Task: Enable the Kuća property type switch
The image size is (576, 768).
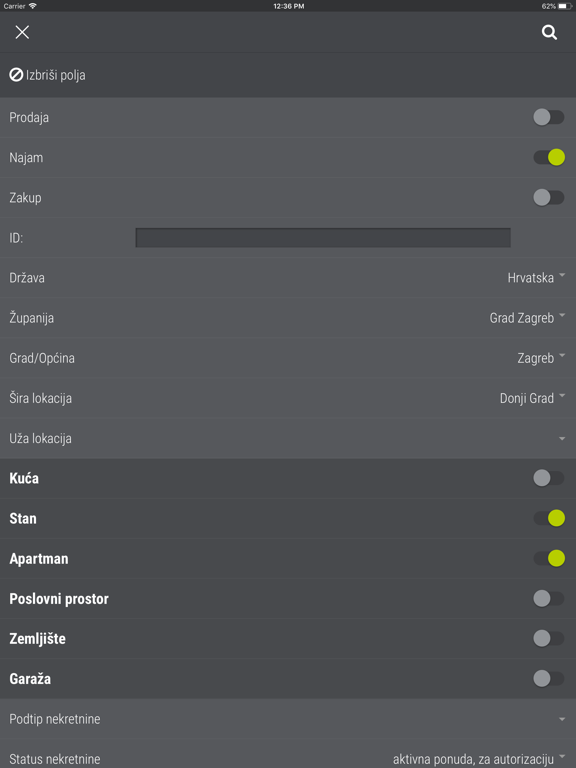Action: click(549, 478)
